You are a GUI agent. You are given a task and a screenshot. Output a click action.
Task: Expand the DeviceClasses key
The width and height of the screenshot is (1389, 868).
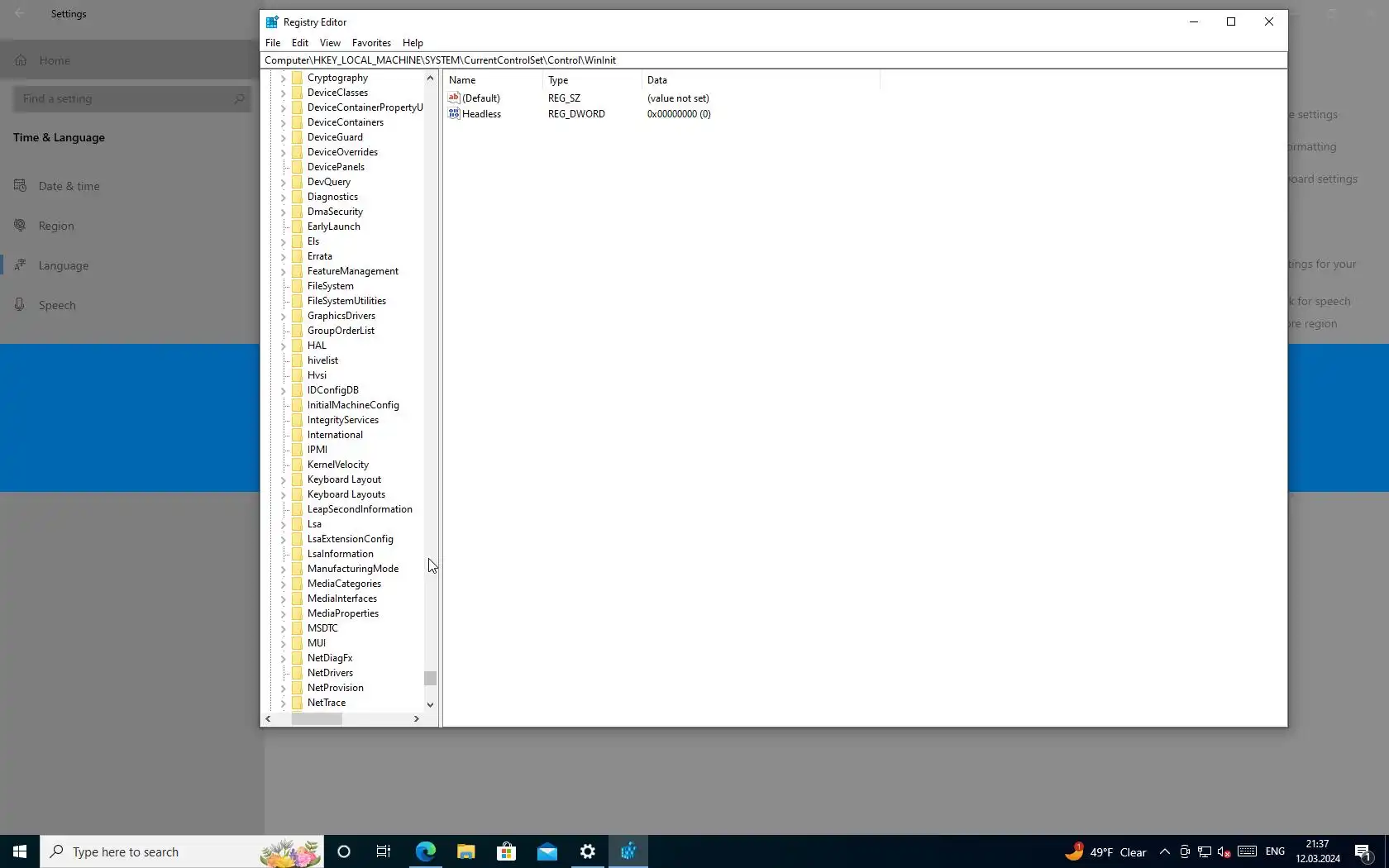click(283, 93)
